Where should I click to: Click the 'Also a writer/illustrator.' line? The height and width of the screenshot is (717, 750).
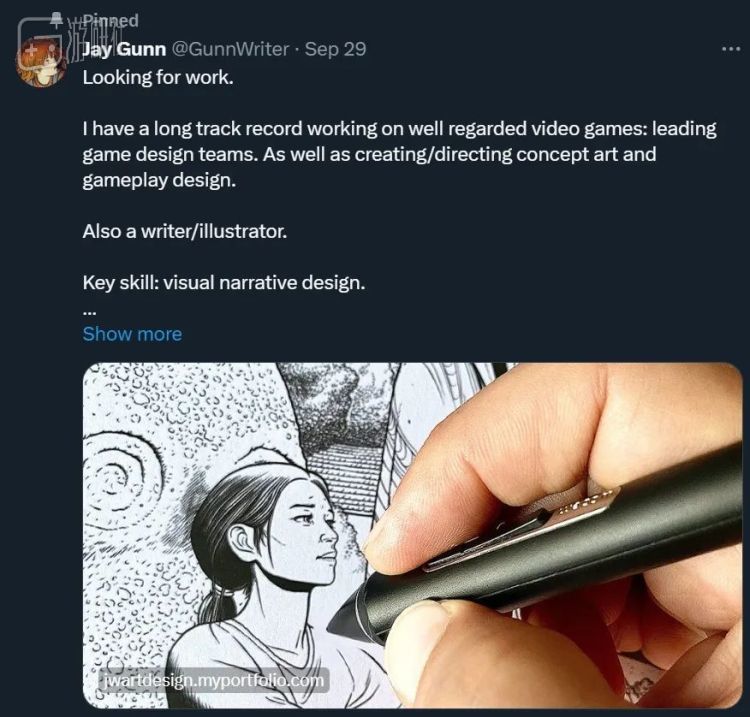click(x=185, y=232)
